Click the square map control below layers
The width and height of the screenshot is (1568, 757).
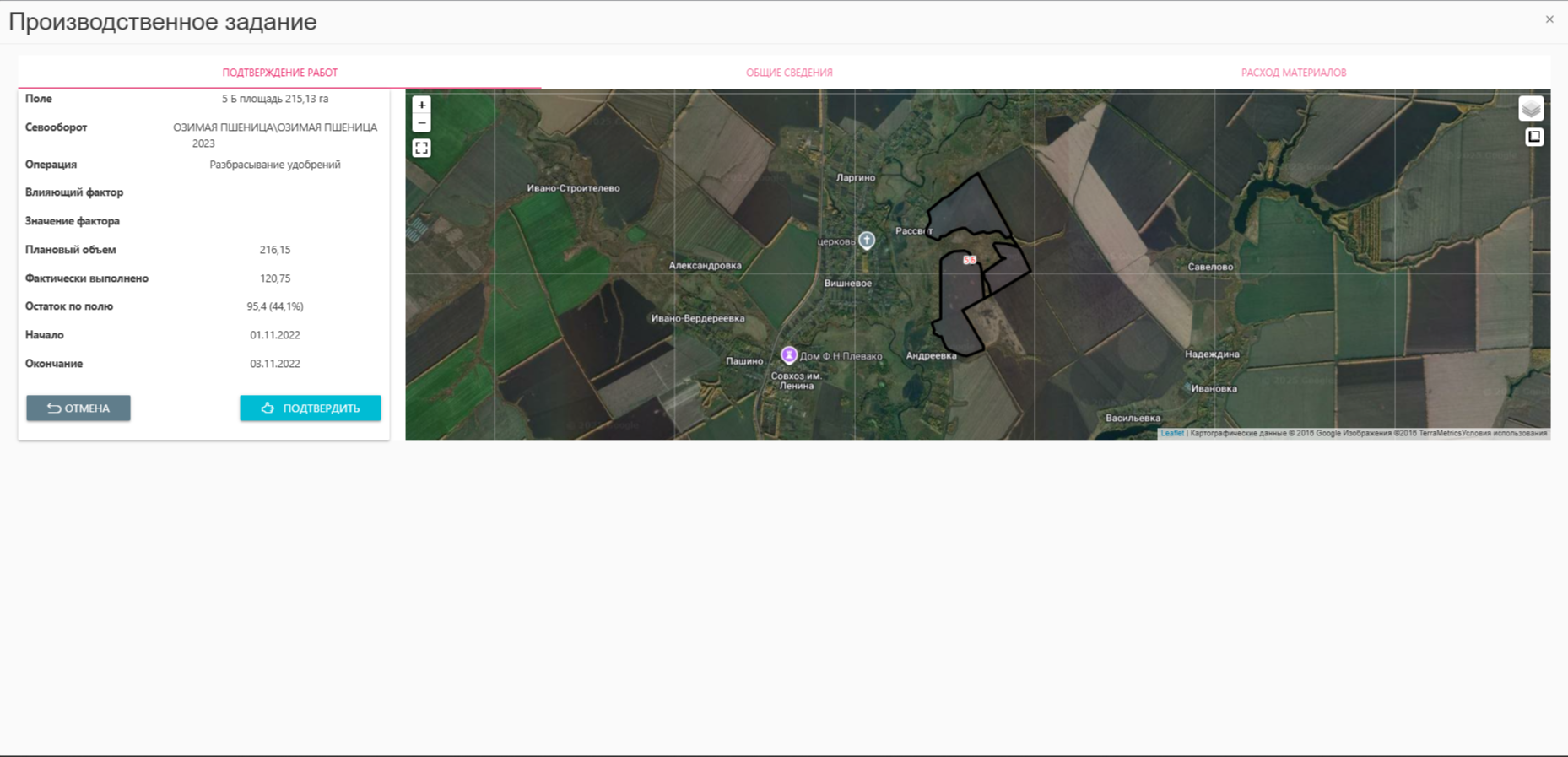coord(1533,137)
